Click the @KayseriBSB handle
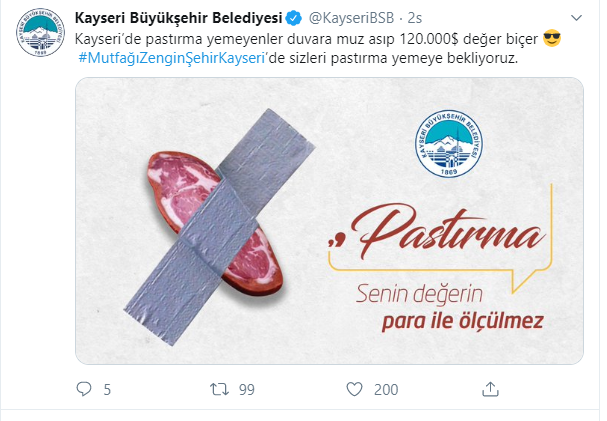607x421 pixels. click(x=352, y=18)
